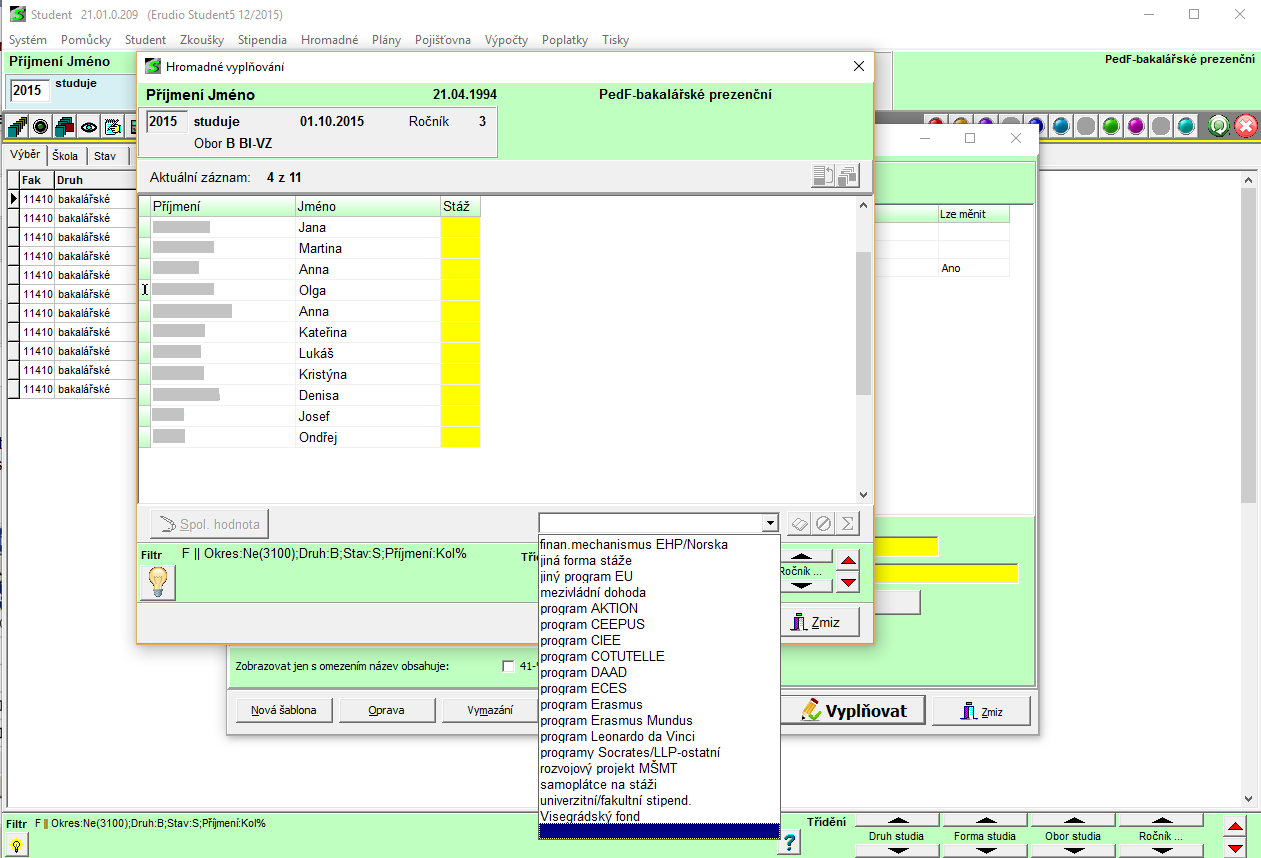Click the sigma sum icon button
The width and height of the screenshot is (1261, 858).
click(x=847, y=523)
